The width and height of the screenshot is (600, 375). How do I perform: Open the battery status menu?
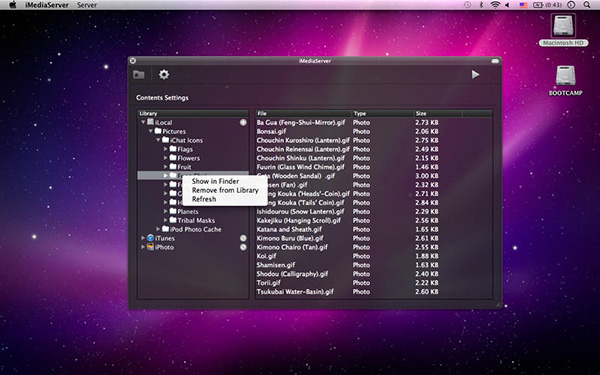coord(547,5)
